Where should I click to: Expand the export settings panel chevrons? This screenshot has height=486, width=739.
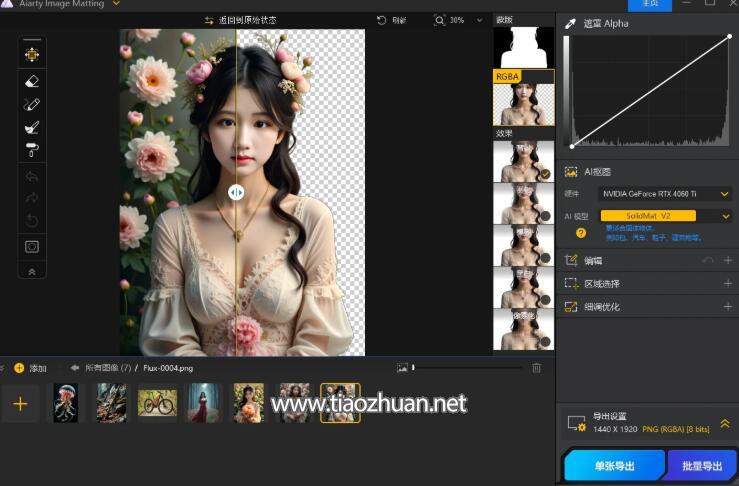coord(725,423)
